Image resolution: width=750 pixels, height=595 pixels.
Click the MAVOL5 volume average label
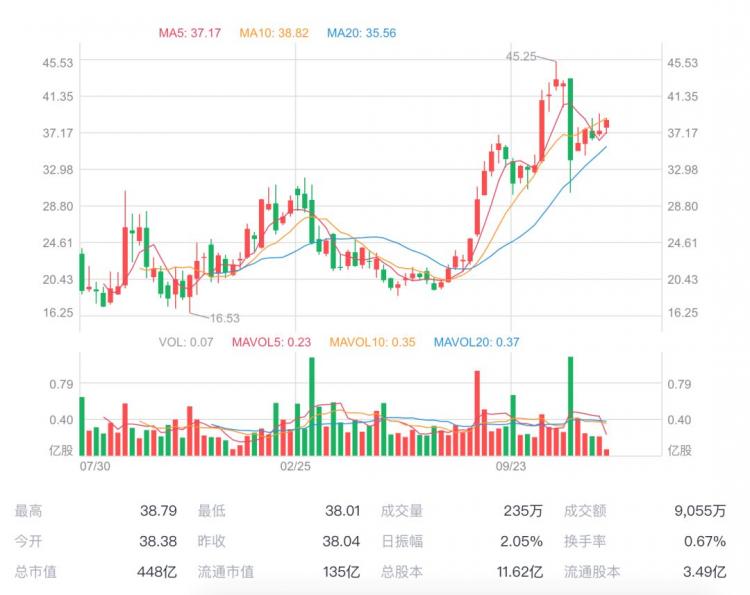[x=270, y=342]
